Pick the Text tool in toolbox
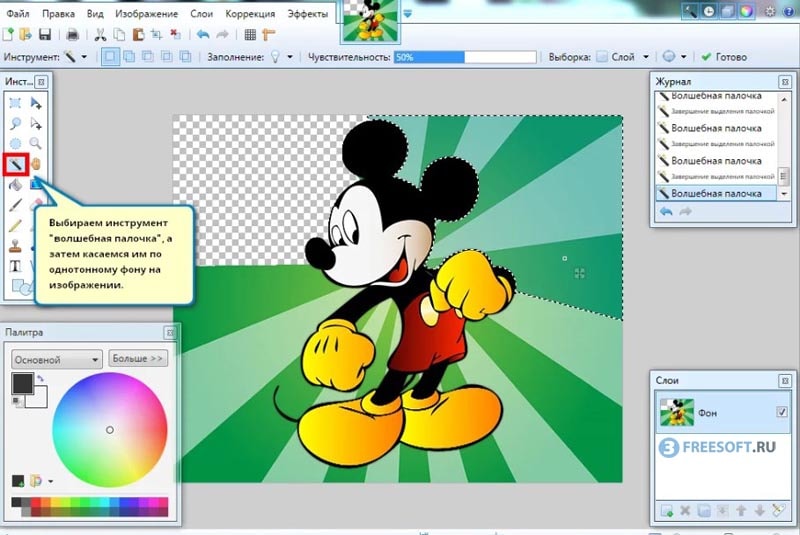The image size is (800, 535). 15,266
